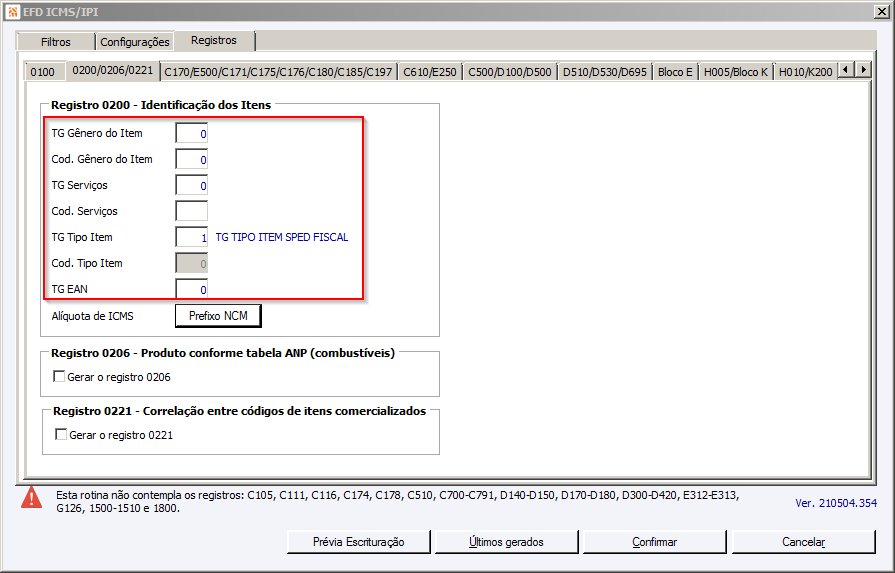
Task: Switch to the C610/E250 sub-tab
Action: tap(430, 72)
